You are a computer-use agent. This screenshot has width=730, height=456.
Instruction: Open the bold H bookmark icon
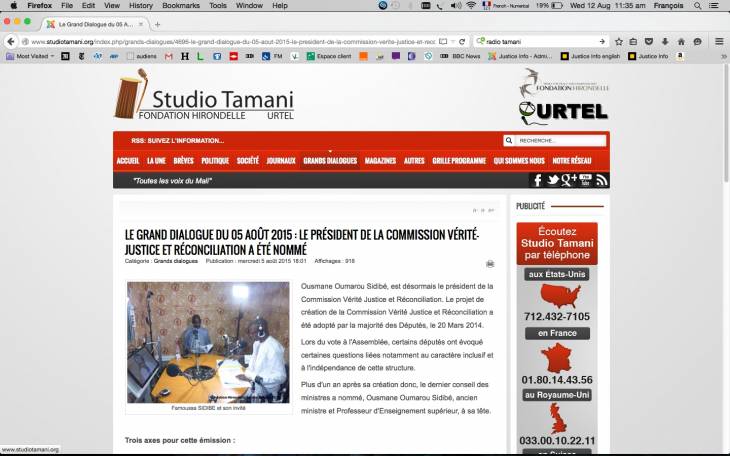coord(185,56)
